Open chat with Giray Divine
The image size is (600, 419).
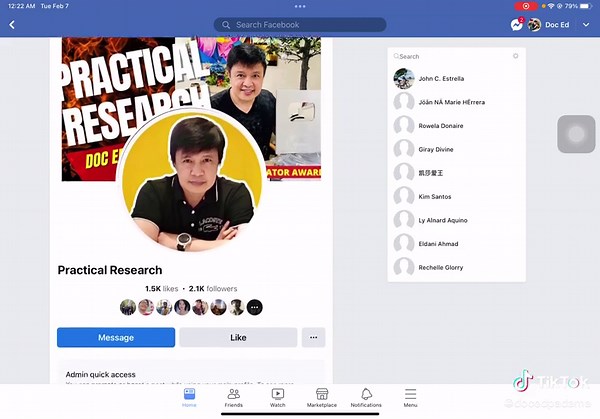pyautogui.click(x=457, y=149)
